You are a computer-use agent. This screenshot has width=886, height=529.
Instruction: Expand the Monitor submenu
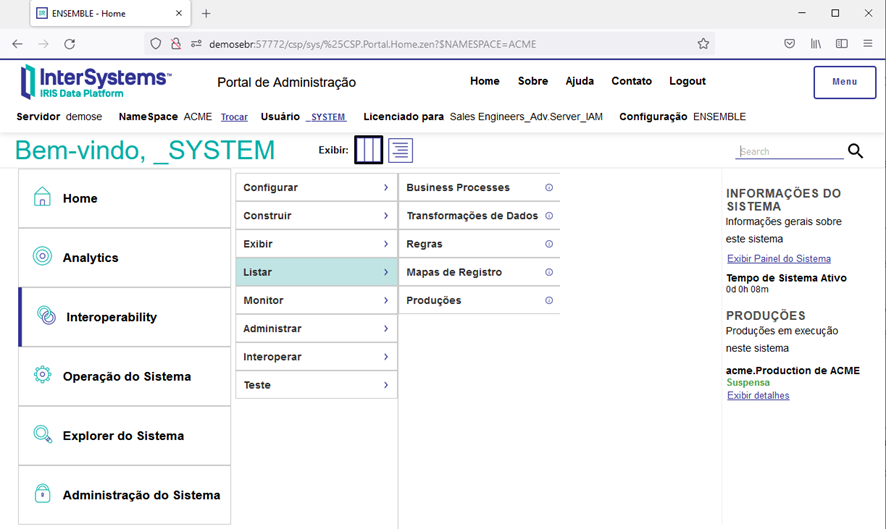pyautogui.click(x=316, y=301)
